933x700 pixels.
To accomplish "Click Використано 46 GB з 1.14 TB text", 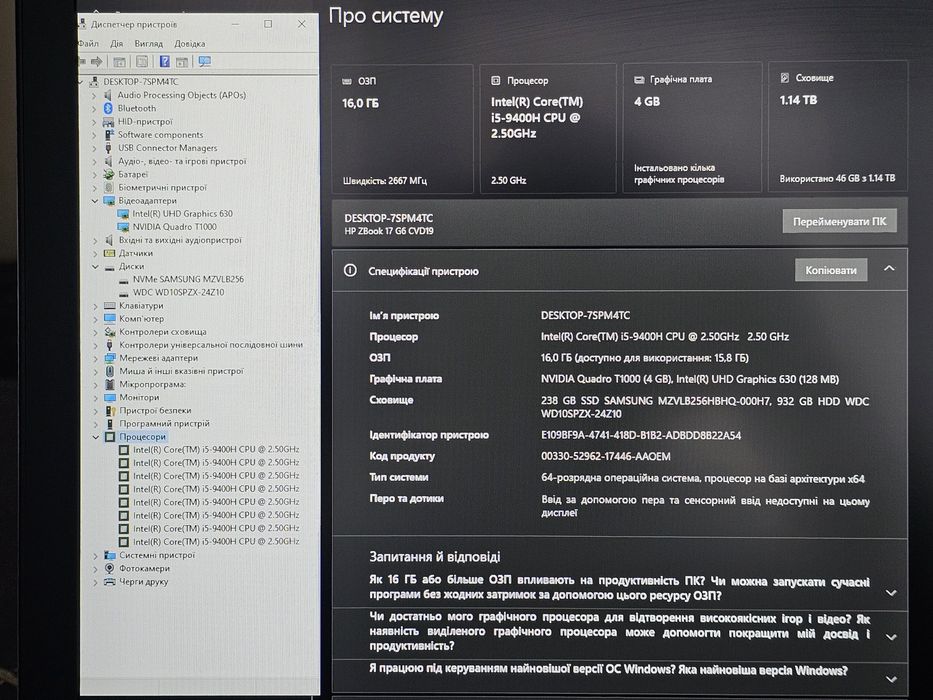I will 837,178.
